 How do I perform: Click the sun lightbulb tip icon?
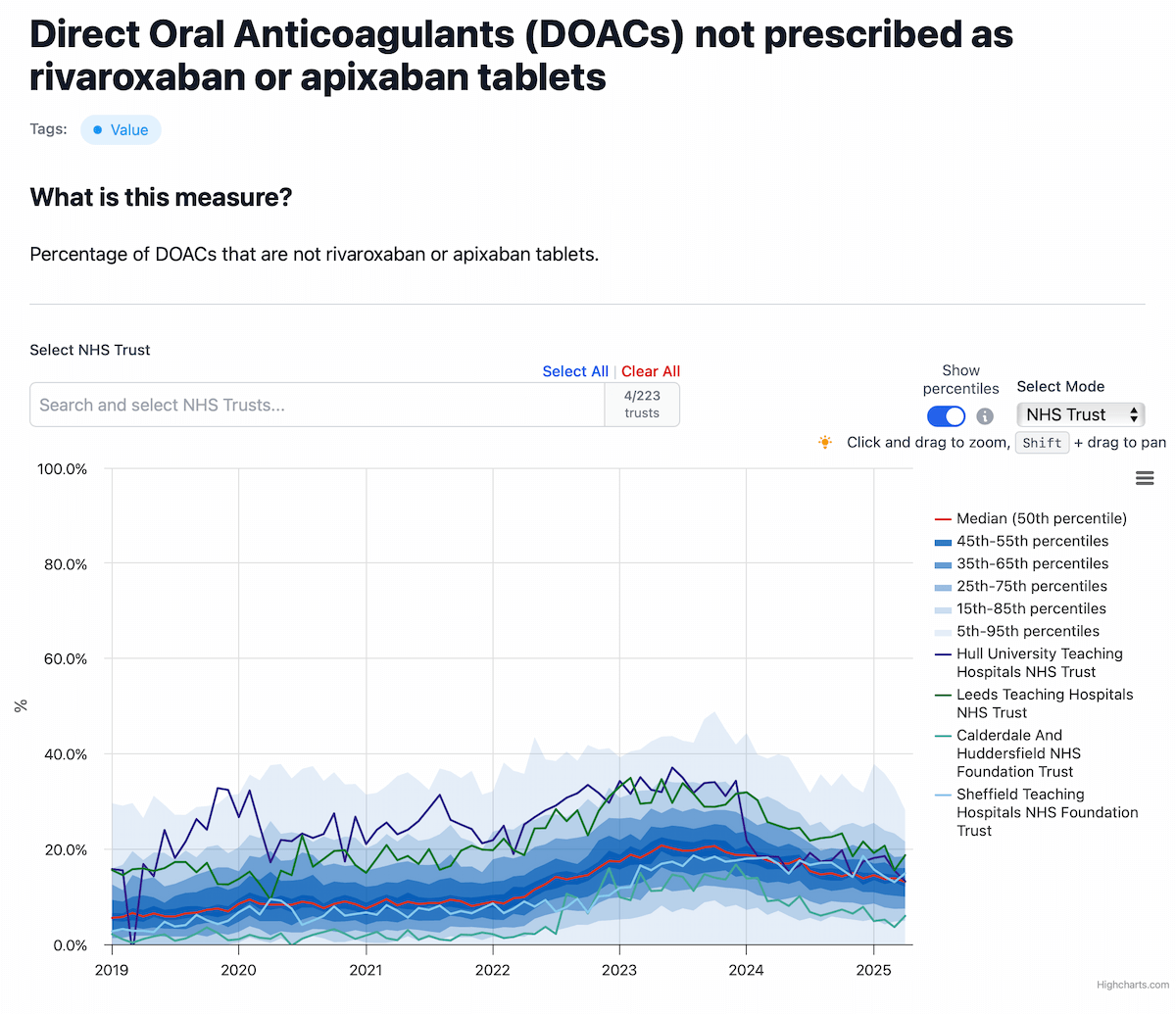(x=825, y=443)
